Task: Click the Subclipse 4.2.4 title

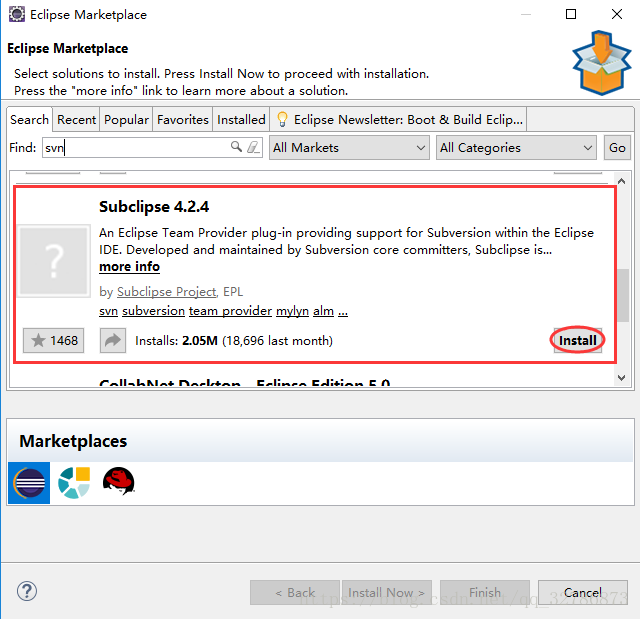Action: [154, 206]
